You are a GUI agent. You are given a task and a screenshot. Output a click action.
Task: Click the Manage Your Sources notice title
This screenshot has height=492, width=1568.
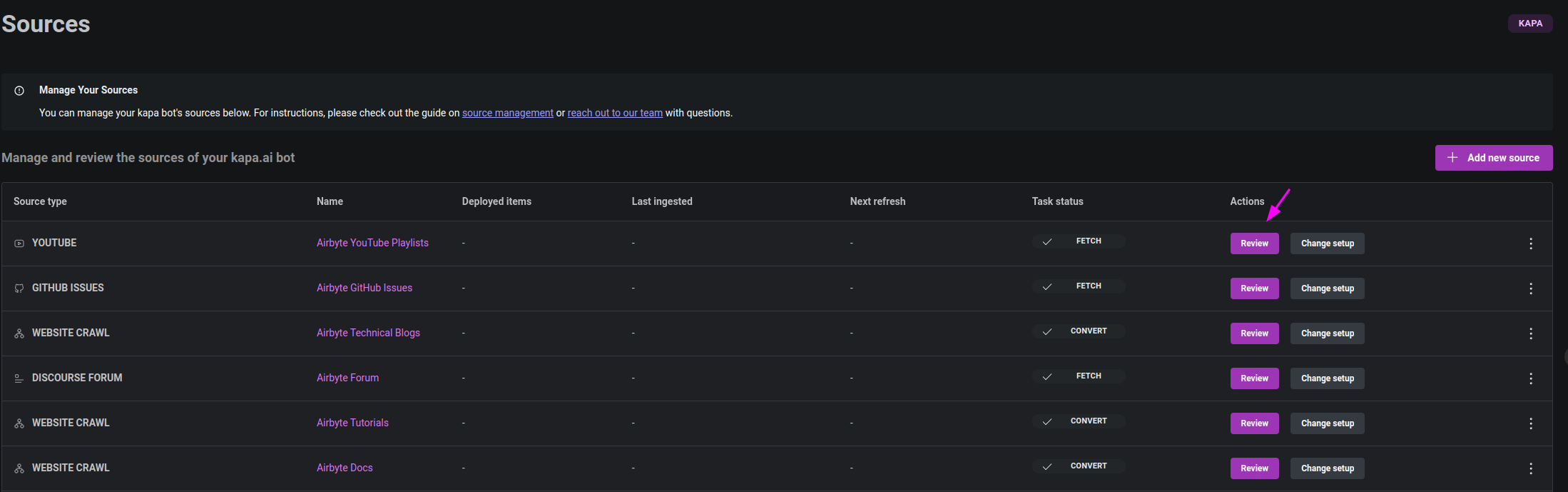point(88,90)
